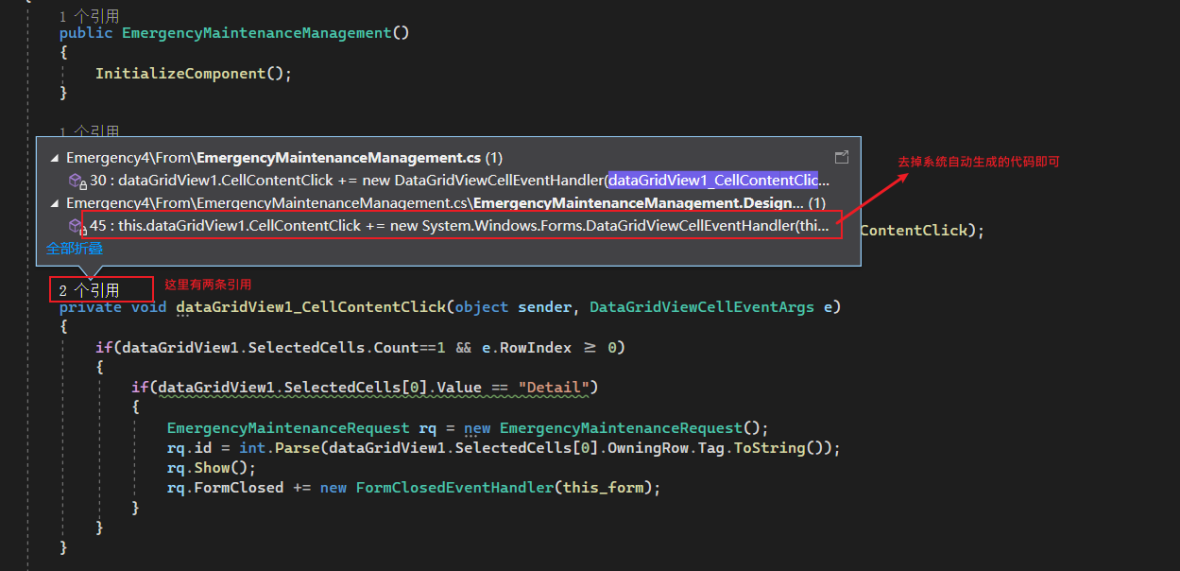The height and width of the screenshot is (571, 1180).
Task: Select the EmergencyMaintenanceManagement.Design... (1) group header
Action: [446, 203]
